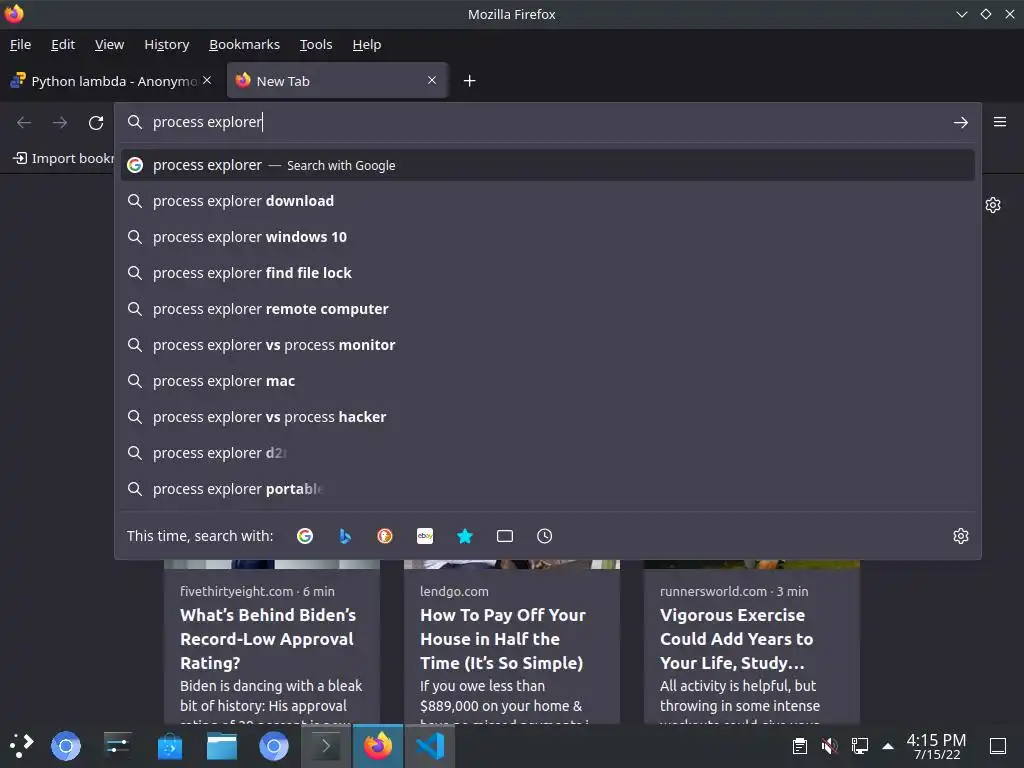Open search settings gear in the dropdown
Viewport: 1024px width, 768px height.
point(961,536)
